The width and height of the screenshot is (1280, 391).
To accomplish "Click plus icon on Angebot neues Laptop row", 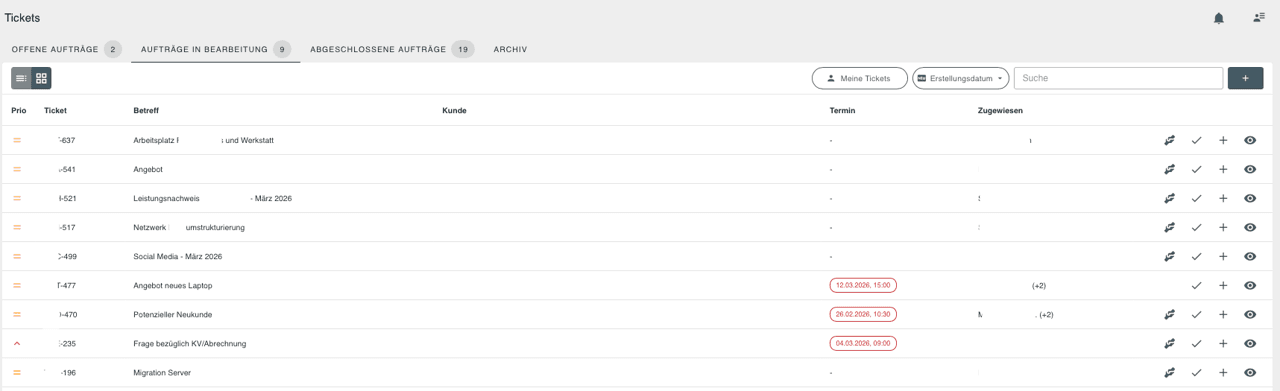I will (1223, 286).
